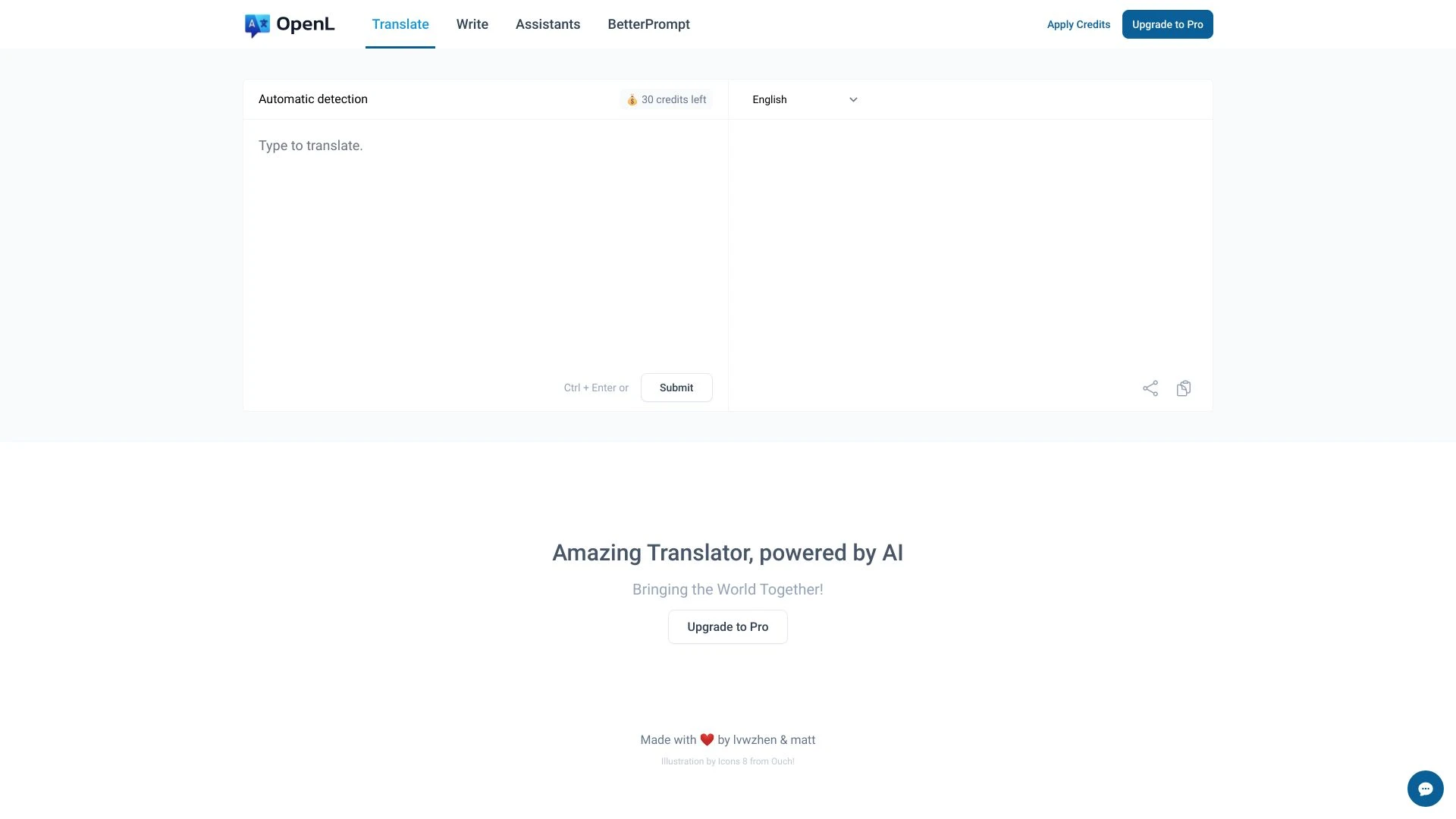Click the BetterPrompt navigation icon
1456x819 pixels.
point(648,24)
